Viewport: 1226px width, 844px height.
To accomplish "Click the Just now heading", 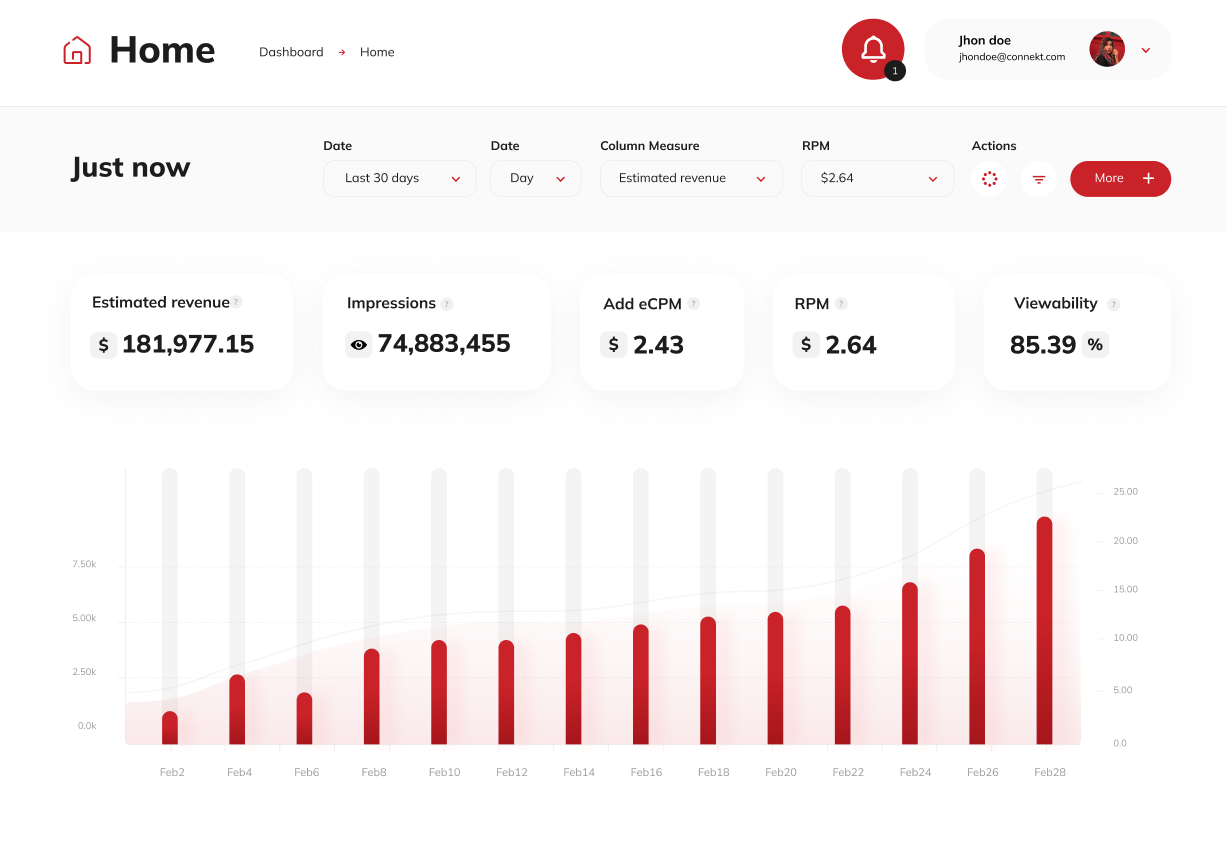I will [131, 167].
